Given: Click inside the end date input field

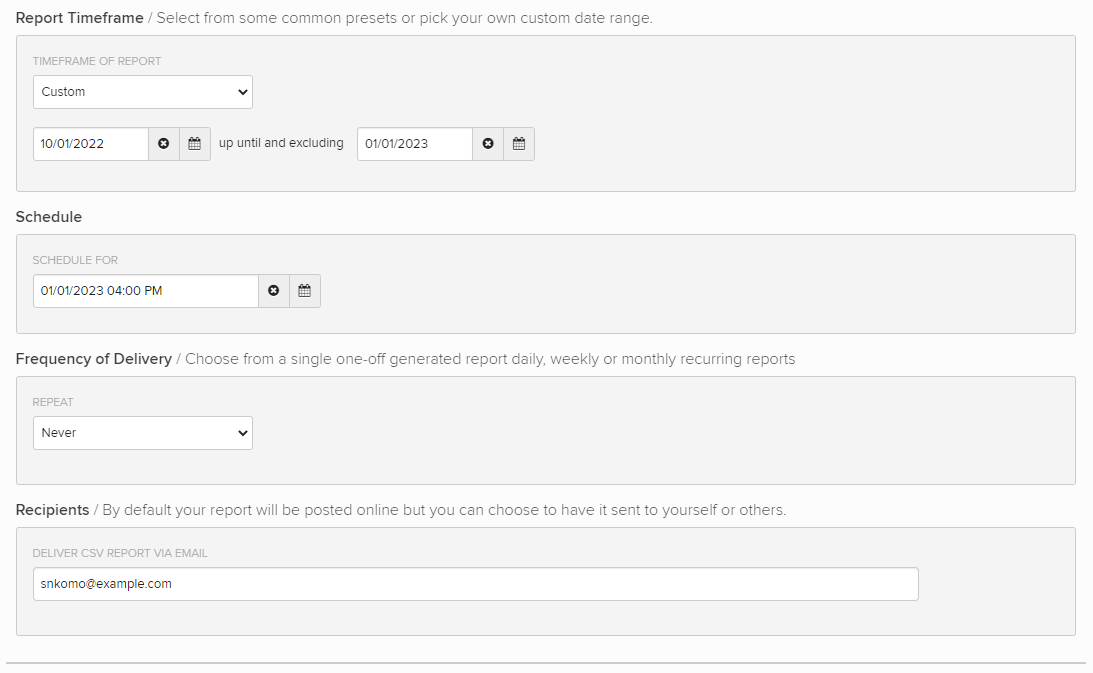Looking at the screenshot, I should tap(414, 143).
